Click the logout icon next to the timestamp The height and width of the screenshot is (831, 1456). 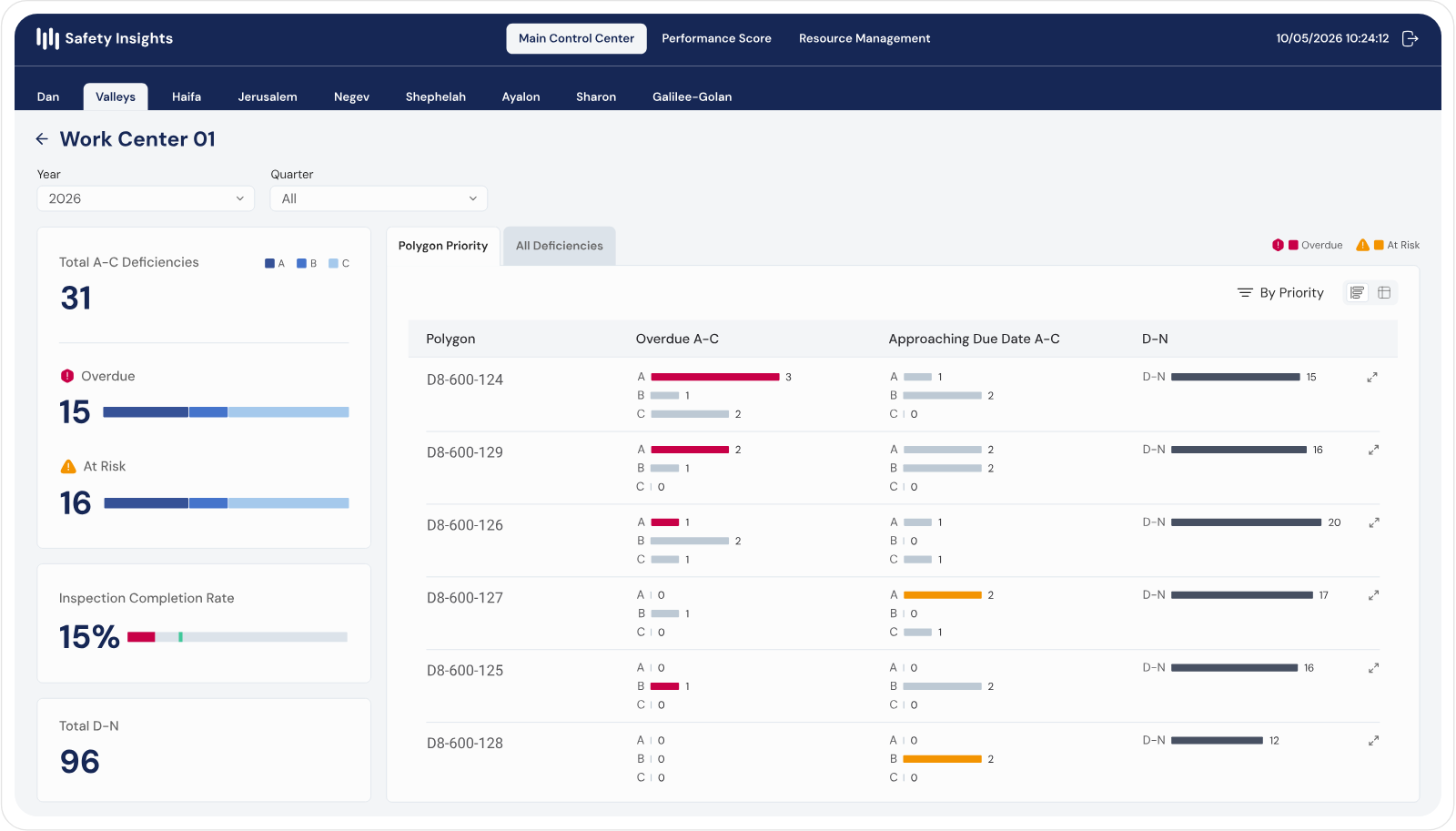[1410, 38]
